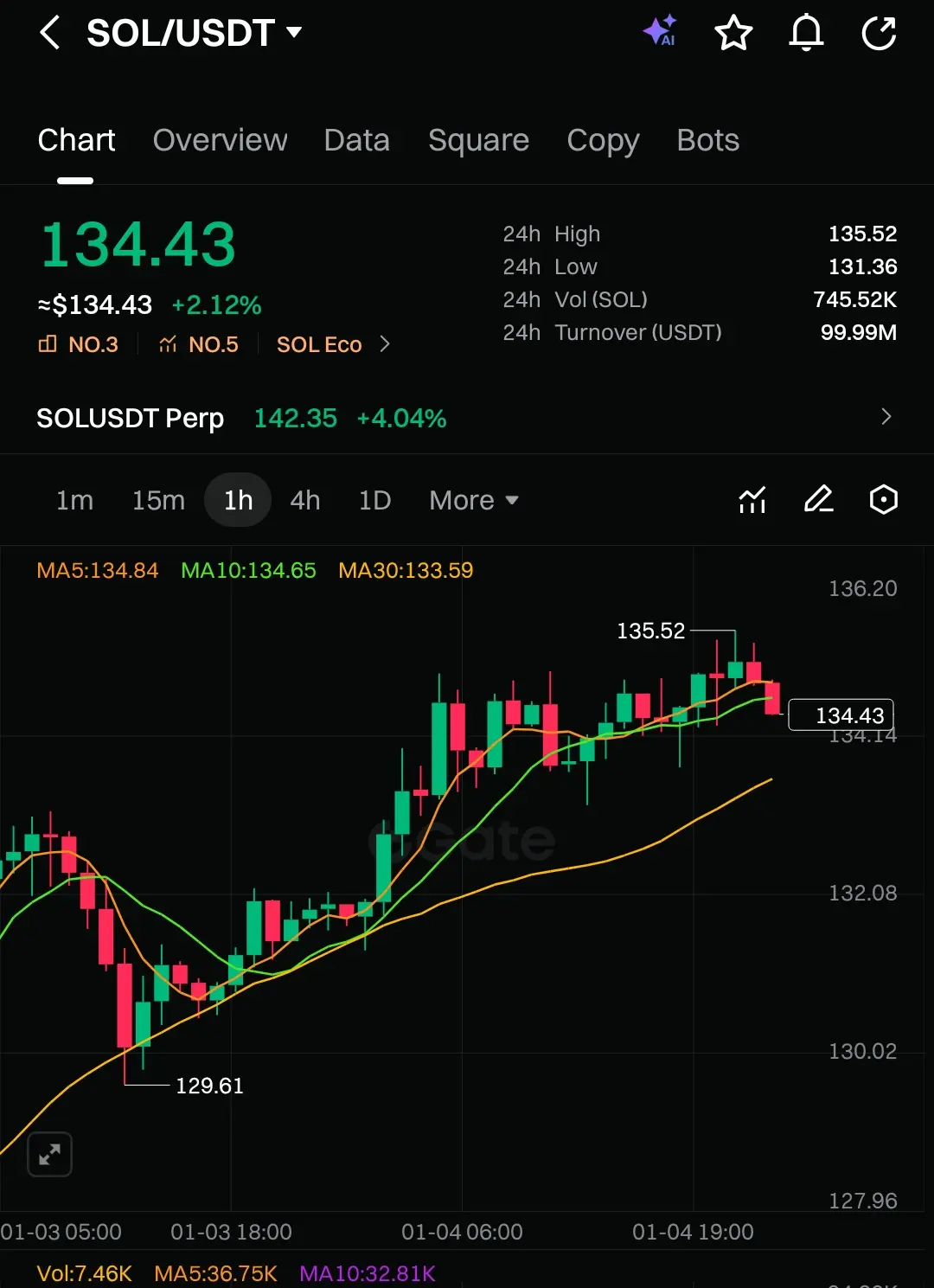Select the 1h timeframe
The width and height of the screenshot is (934, 1288).
pos(238,500)
